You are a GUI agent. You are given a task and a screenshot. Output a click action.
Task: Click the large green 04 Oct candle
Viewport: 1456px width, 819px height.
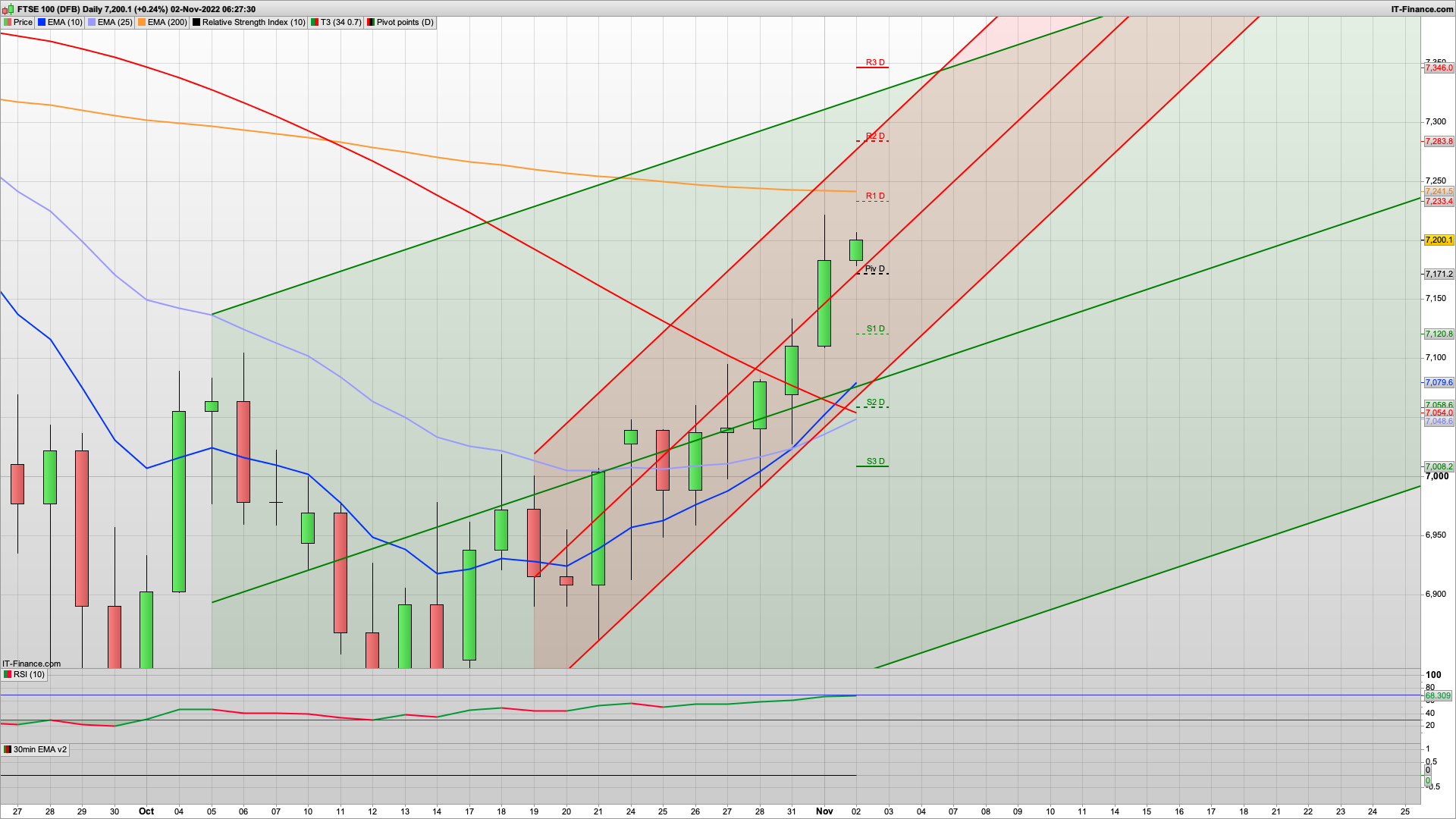(x=179, y=501)
